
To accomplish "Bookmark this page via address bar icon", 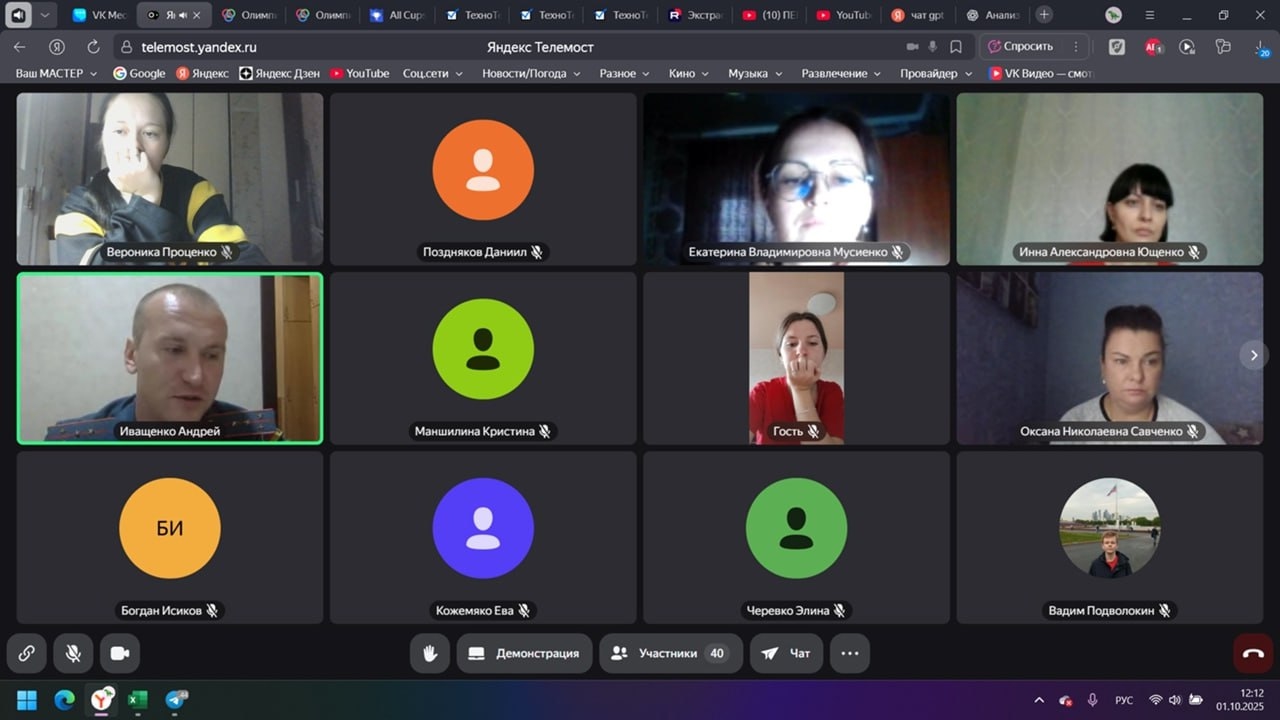I will (956, 47).
